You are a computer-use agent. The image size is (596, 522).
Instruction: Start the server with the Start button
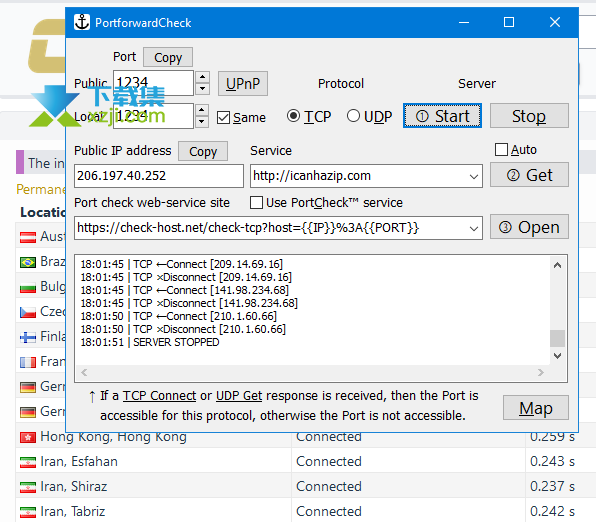[x=442, y=116]
